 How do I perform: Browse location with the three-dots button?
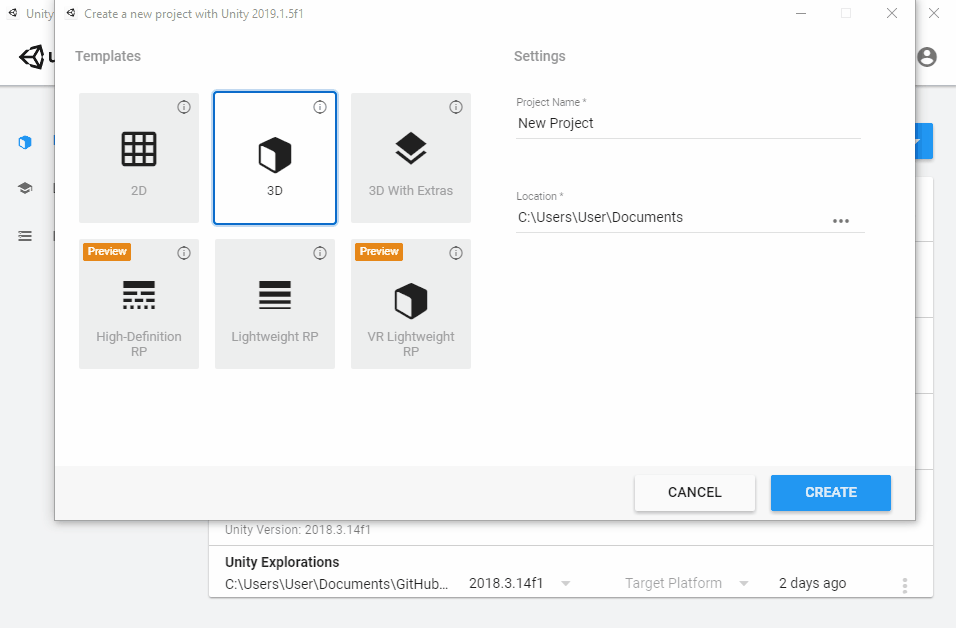pos(841,221)
